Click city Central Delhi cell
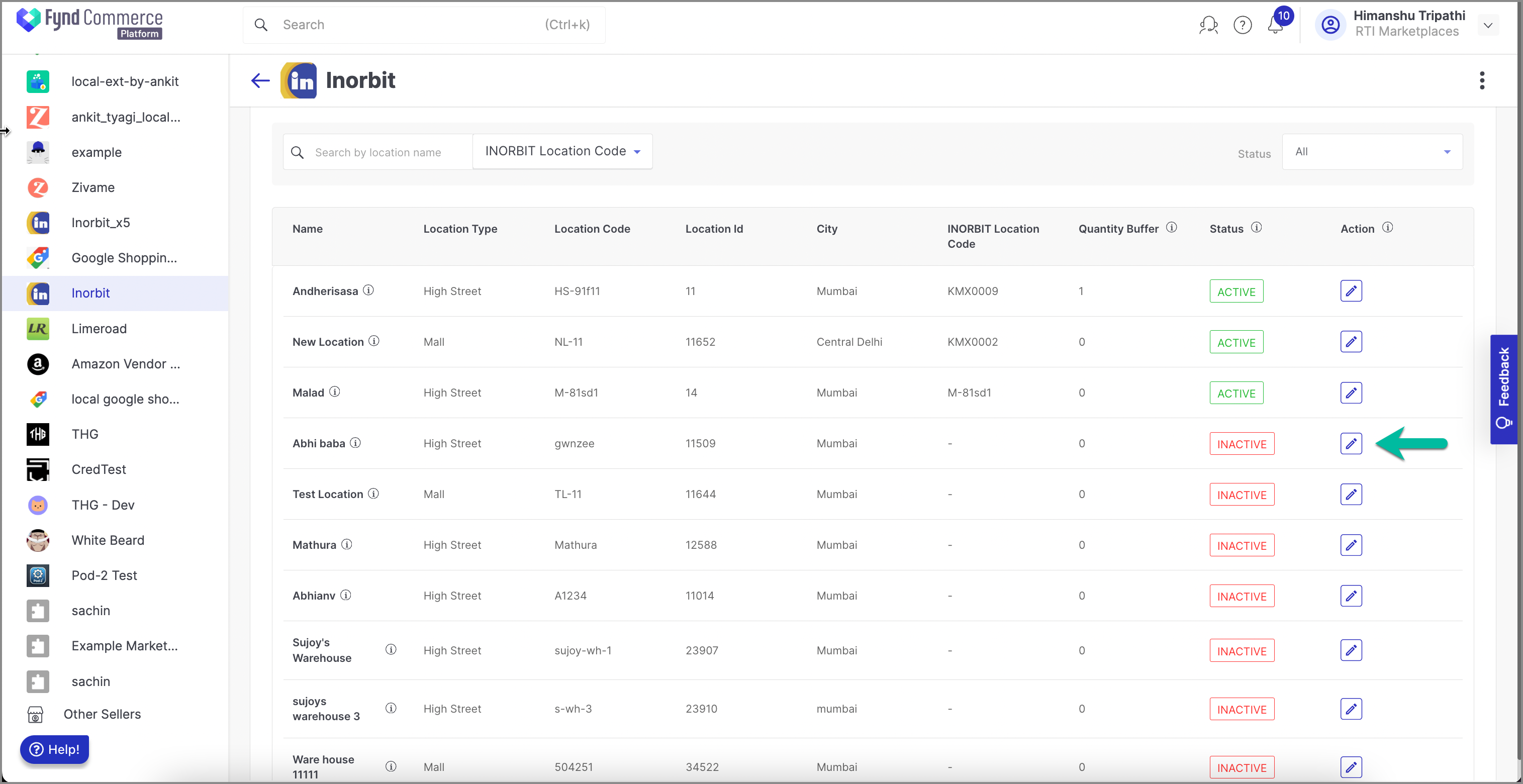Viewport: 1523px width, 784px height. click(849, 342)
